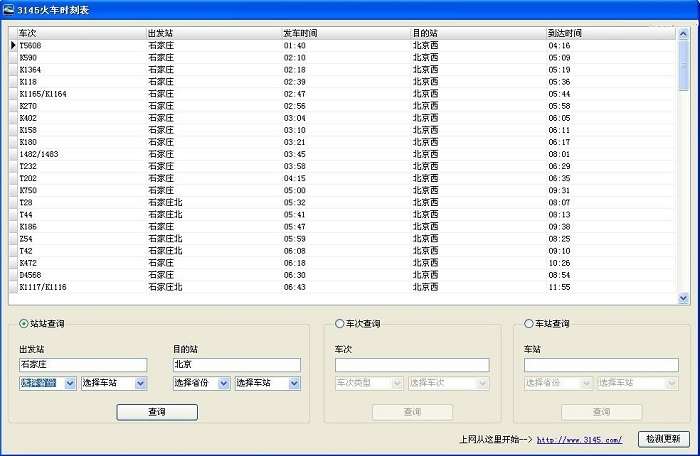Click the 3145 app icon in title bar
Viewport: 700px width, 456px height.
click(9, 8)
